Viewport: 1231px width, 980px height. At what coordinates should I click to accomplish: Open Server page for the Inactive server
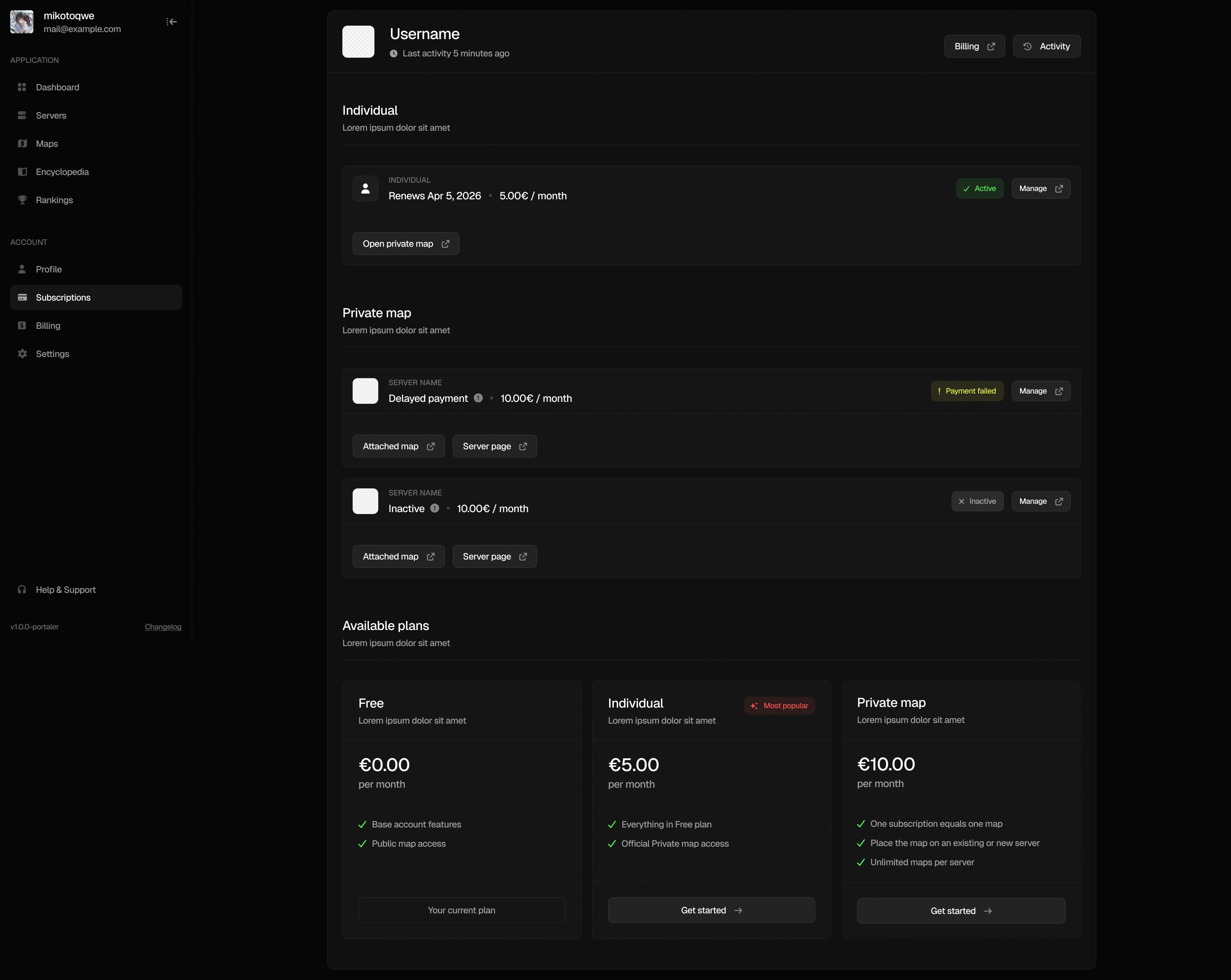[x=494, y=556]
